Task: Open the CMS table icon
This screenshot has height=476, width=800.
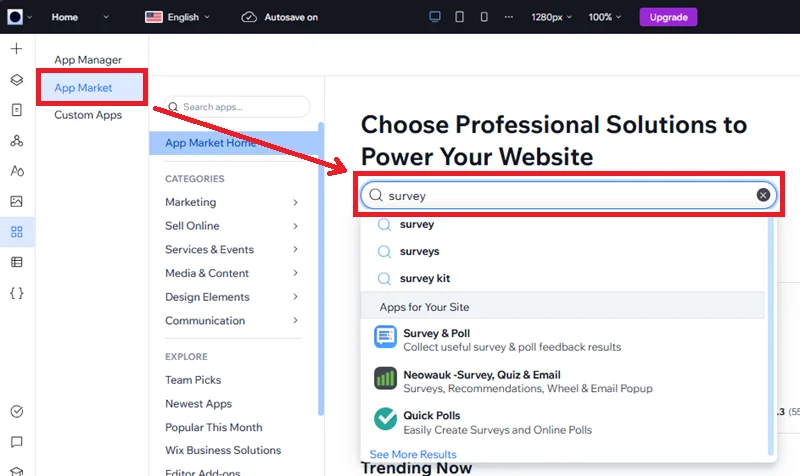Action: click(16, 262)
